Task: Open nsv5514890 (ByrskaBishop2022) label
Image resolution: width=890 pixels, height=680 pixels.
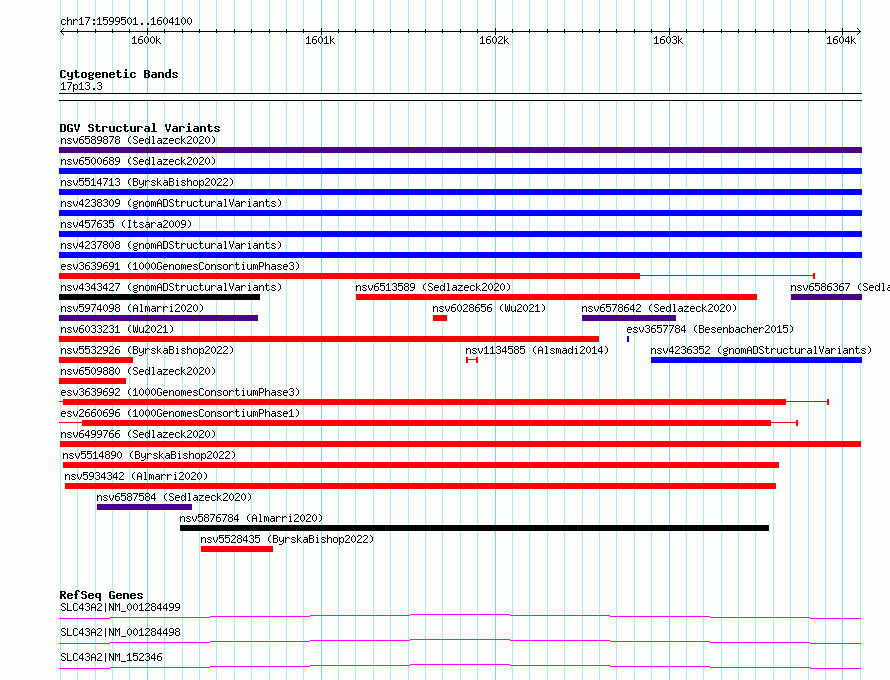Action: pos(149,455)
